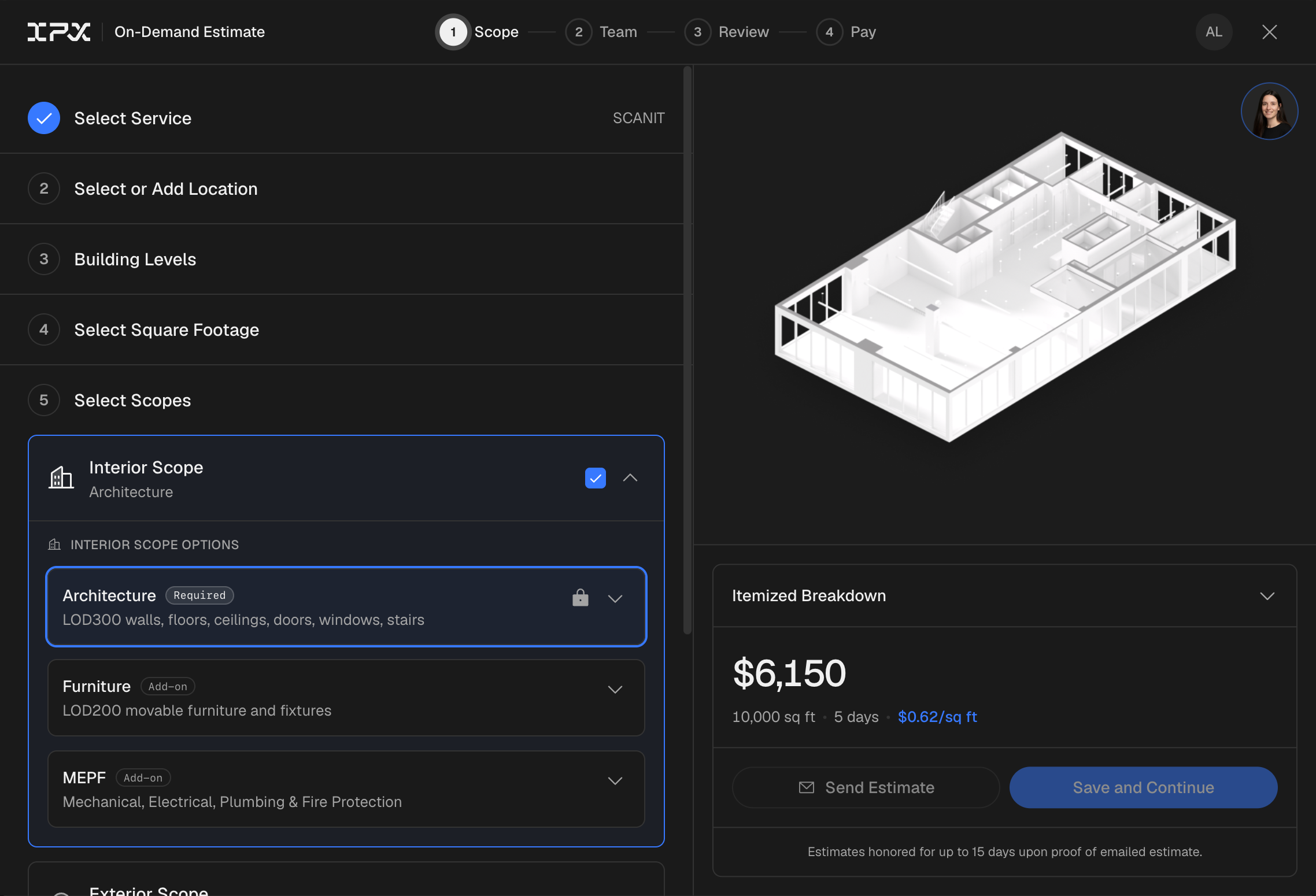Click the envelope icon in Send Estimate
Viewport: 1316px width, 896px height.
[807, 787]
